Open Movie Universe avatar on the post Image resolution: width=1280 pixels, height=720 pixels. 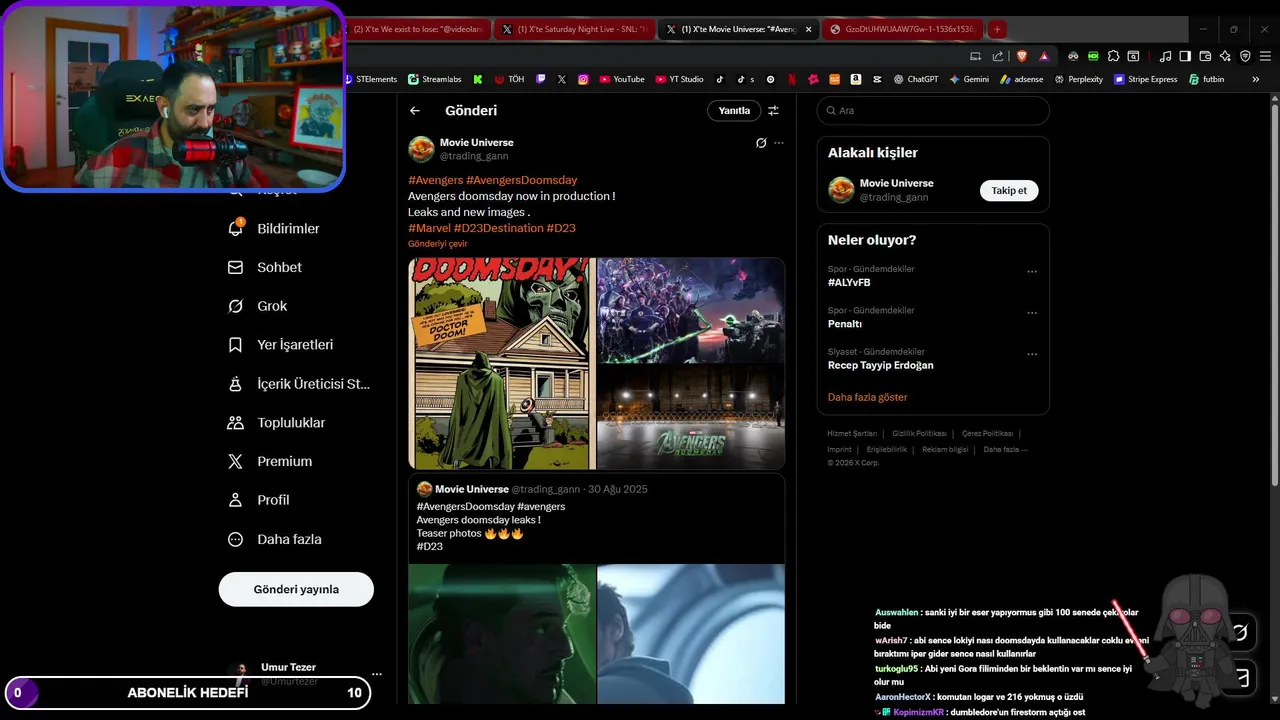coord(421,149)
